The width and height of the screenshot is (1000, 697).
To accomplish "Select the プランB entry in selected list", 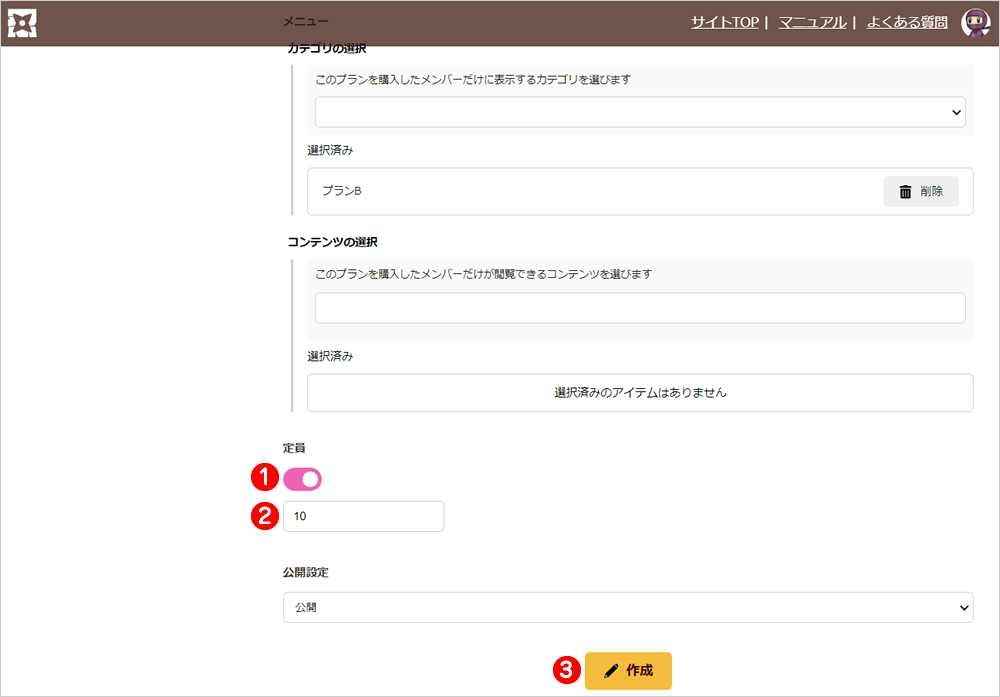I will (x=342, y=191).
